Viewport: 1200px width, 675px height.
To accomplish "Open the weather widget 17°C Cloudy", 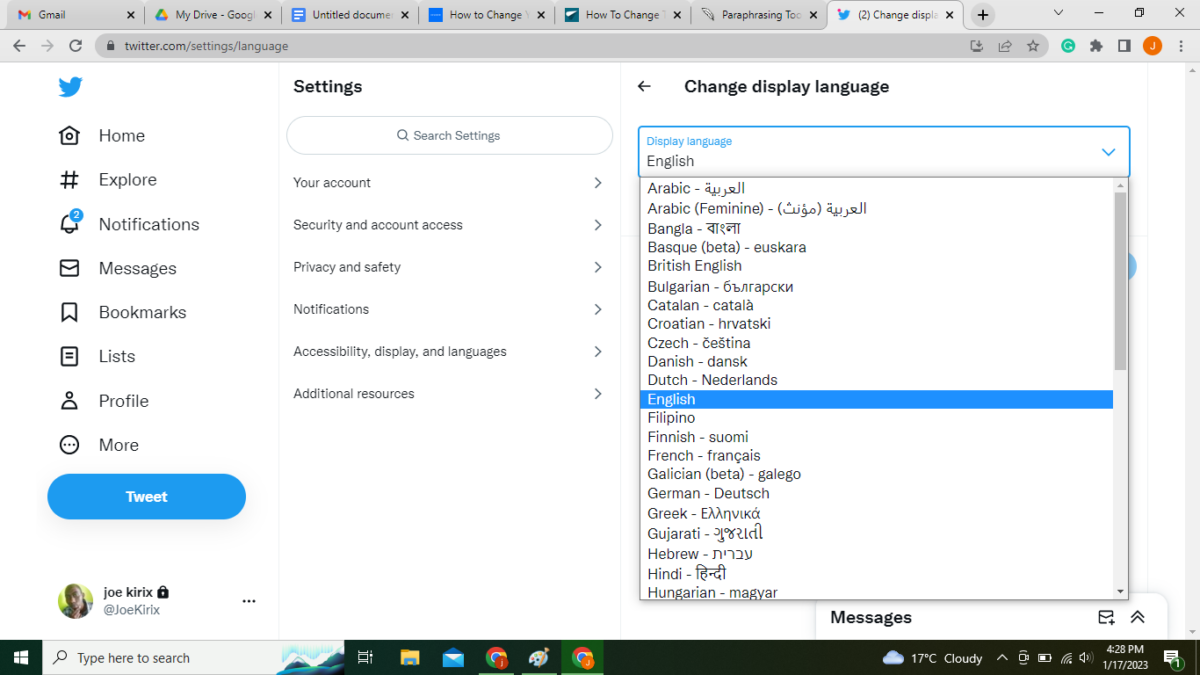I will [x=933, y=658].
